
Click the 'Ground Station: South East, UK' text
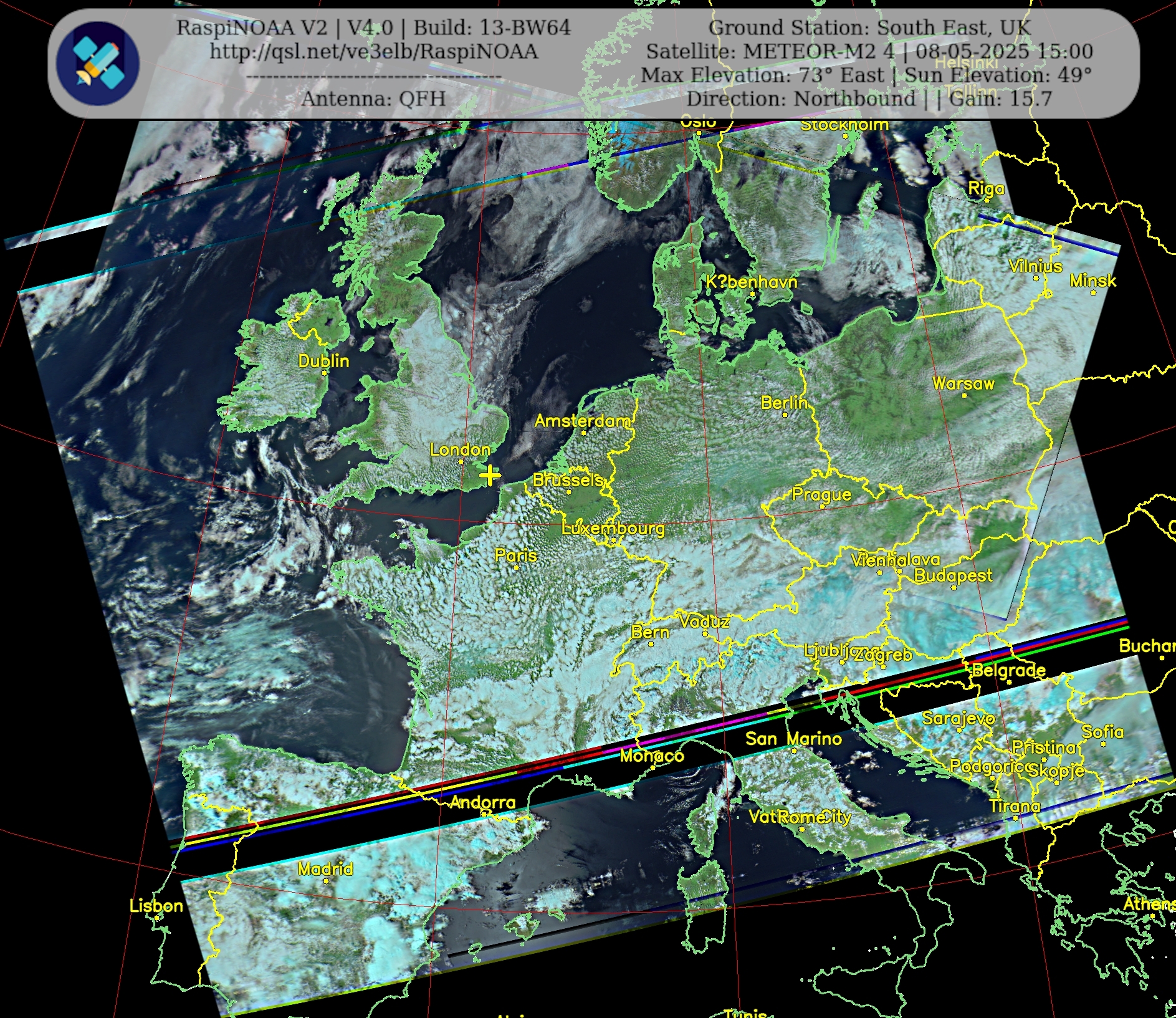[870, 27]
